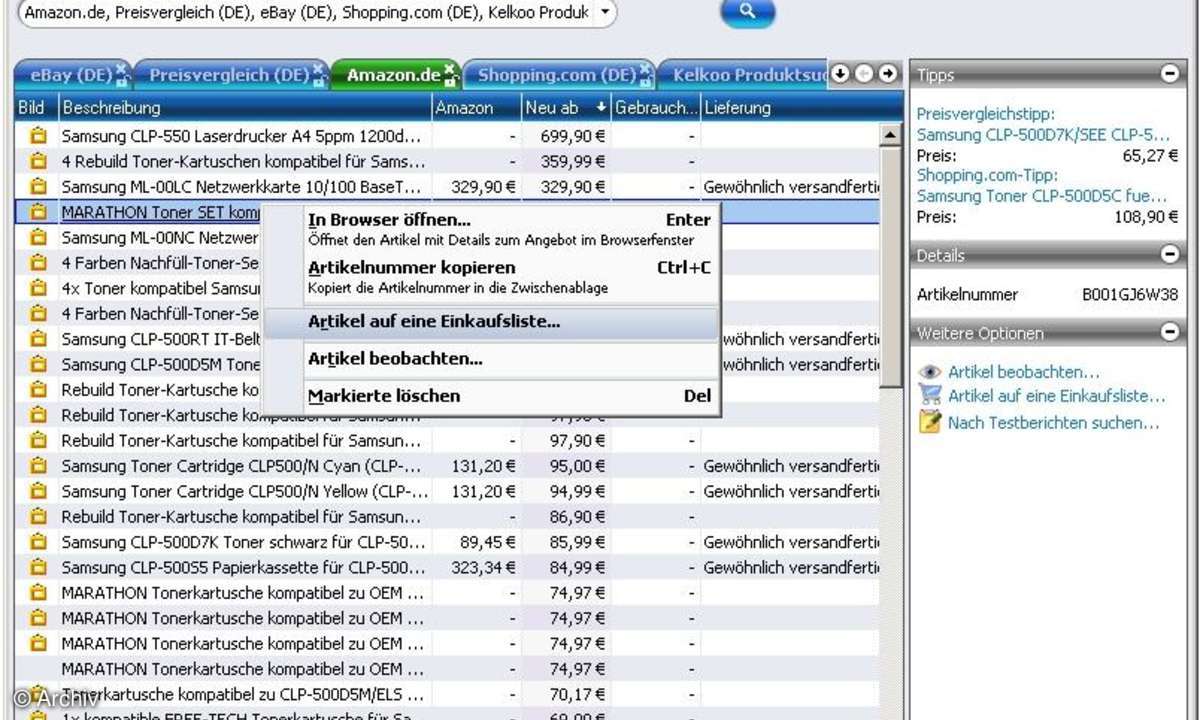
Task: Click the Artikelnummer value 'B001GJ6W38'
Action: [x=1130, y=294]
